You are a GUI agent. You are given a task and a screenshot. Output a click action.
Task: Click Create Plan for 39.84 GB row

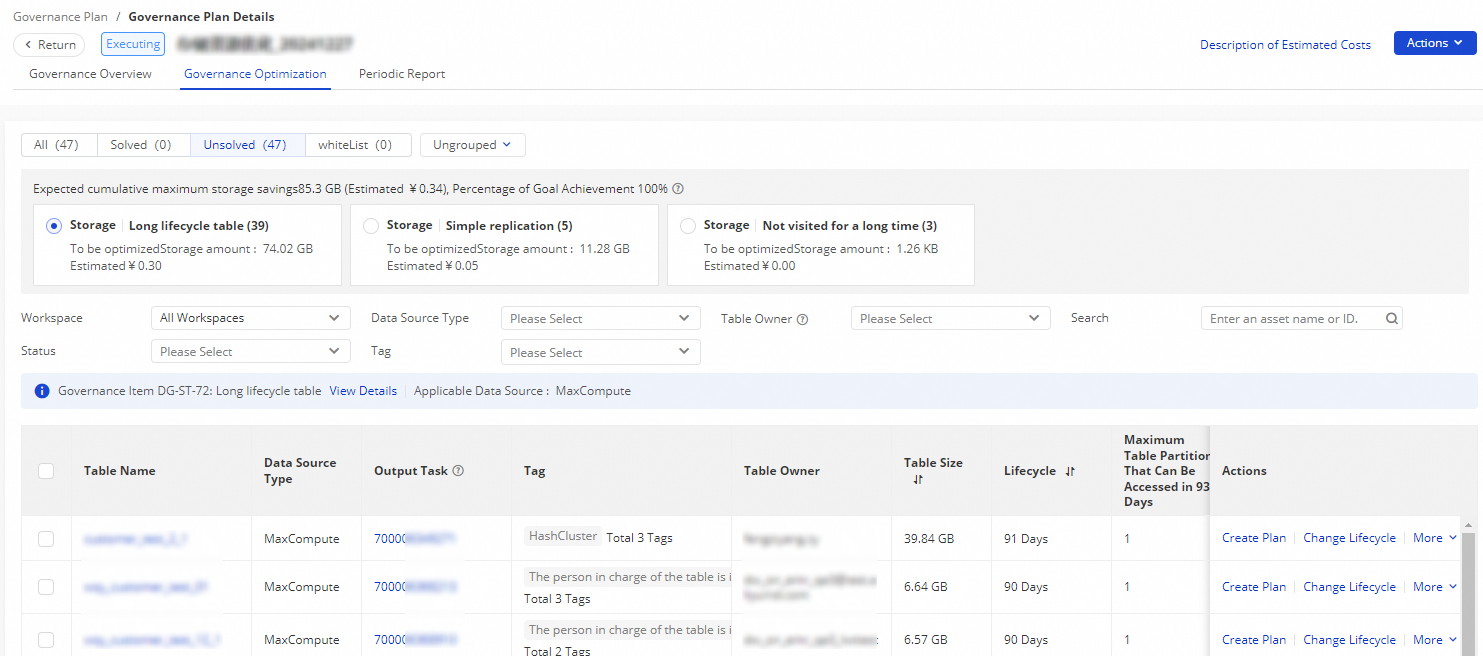(x=1254, y=538)
